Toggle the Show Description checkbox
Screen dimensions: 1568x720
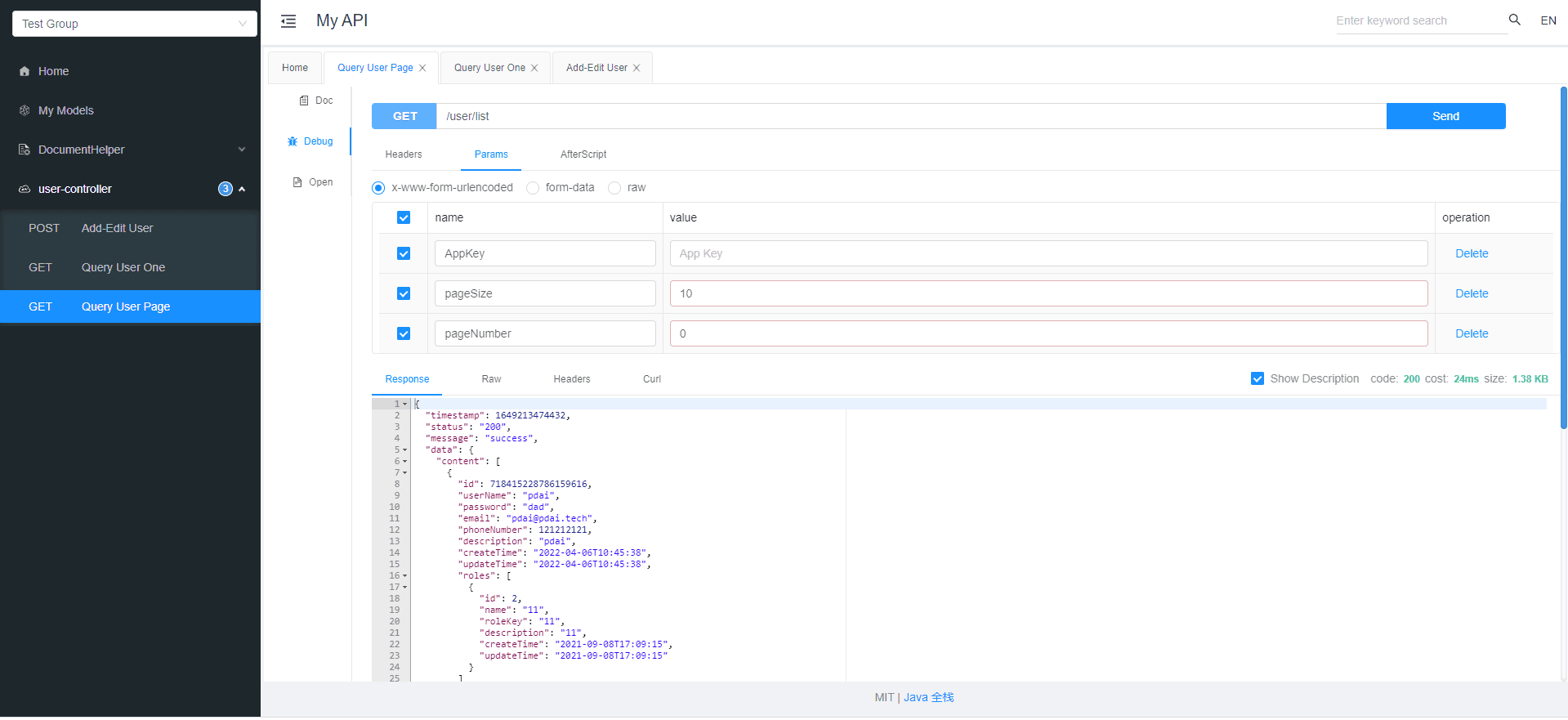[x=1258, y=378]
